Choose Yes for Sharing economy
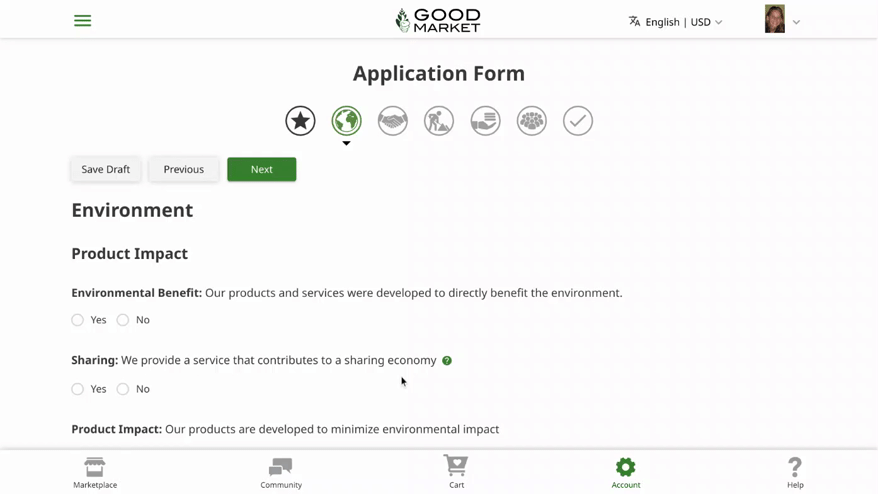The width and height of the screenshot is (878, 494). [78, 389]
